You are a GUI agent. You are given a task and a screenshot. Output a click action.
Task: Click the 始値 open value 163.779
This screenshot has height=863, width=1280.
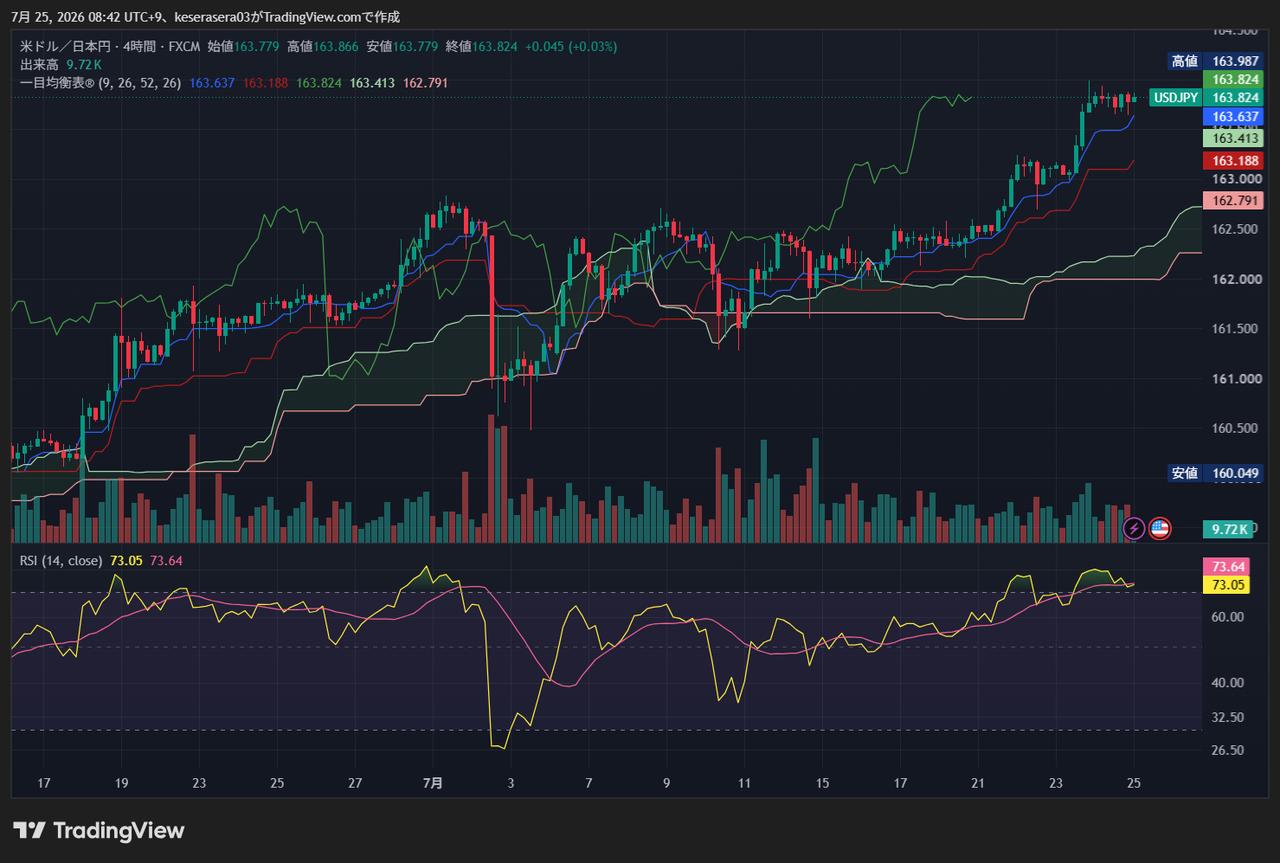258,46
